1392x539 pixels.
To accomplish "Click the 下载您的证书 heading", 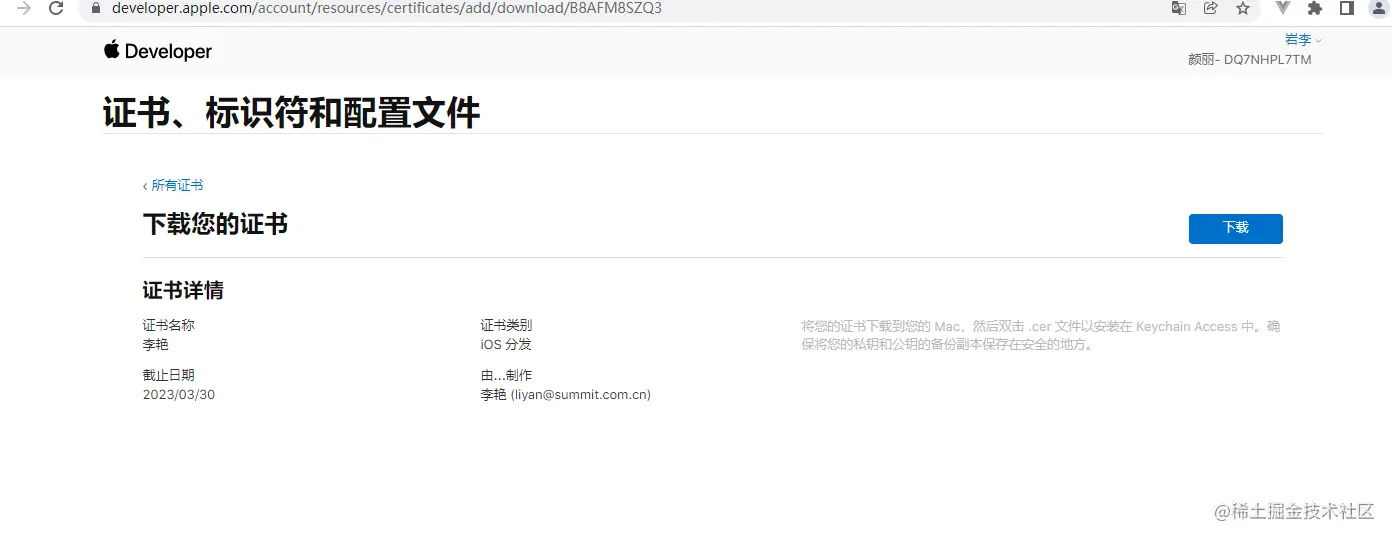I will [x=216, y=224].
